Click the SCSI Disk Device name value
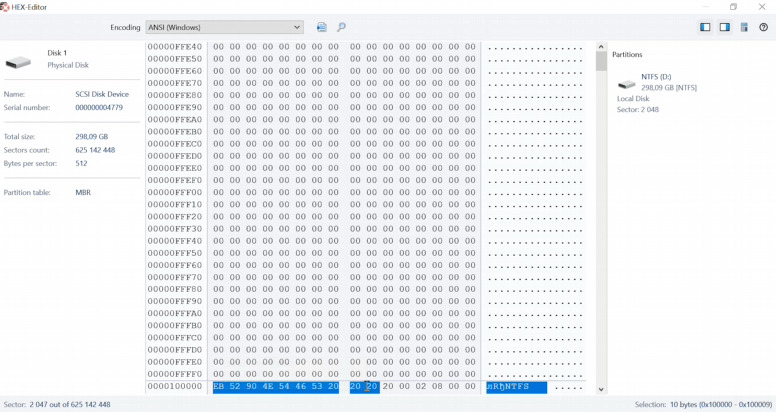776x412 pixels. coord(102,94)
